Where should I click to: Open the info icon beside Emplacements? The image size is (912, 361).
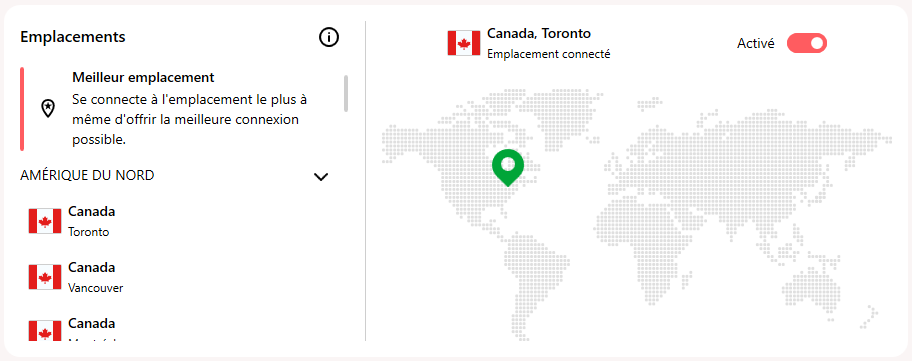click(329, 38)
